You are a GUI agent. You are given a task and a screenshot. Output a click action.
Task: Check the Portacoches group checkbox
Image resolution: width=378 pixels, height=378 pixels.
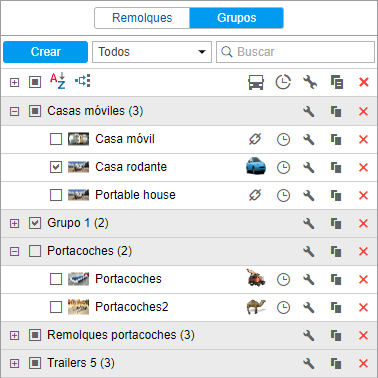[35, 251]
